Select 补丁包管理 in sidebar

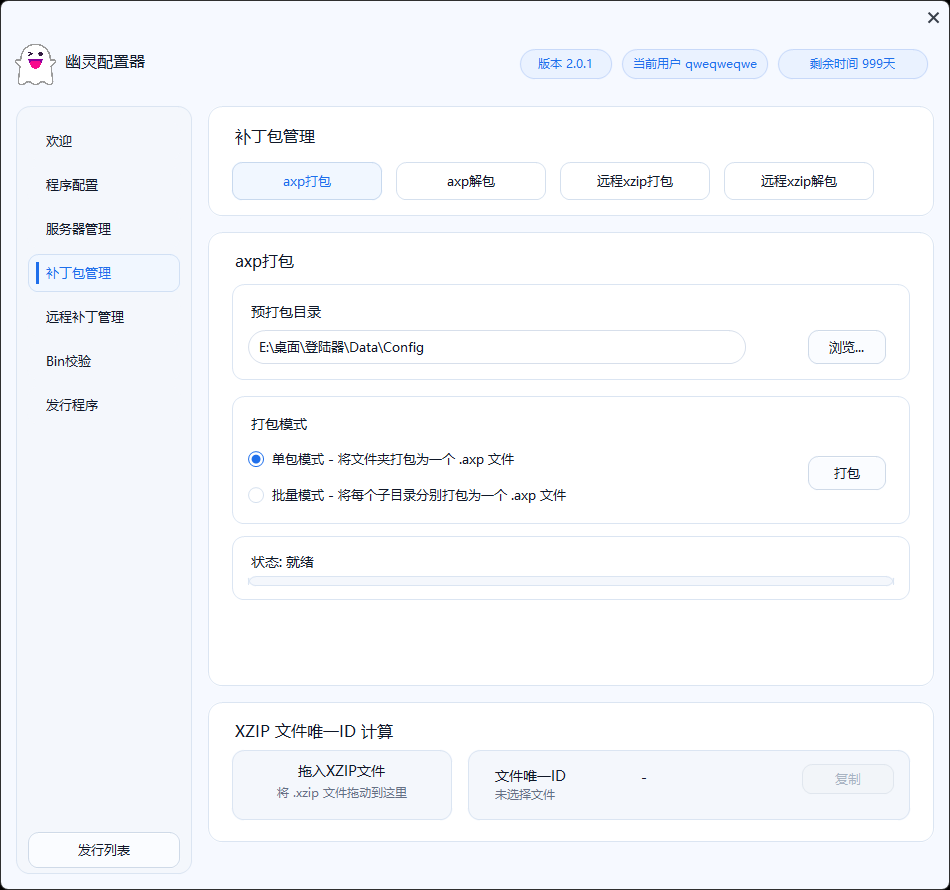click(104, 273)
